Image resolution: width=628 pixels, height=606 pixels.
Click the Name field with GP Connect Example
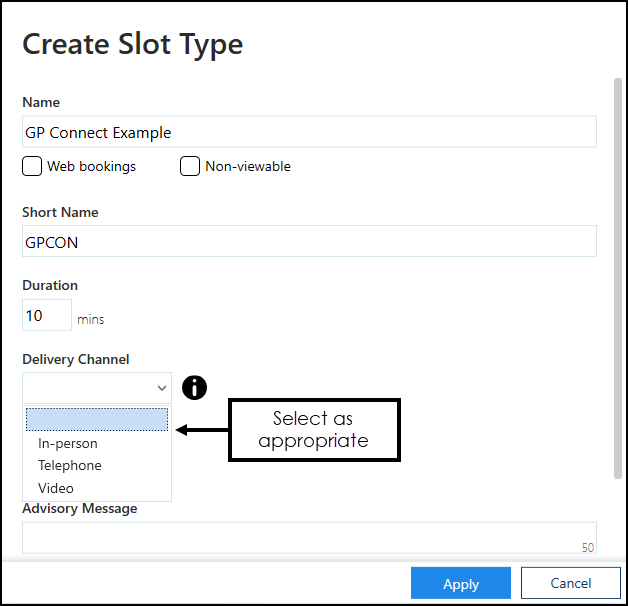pos(309,132)
